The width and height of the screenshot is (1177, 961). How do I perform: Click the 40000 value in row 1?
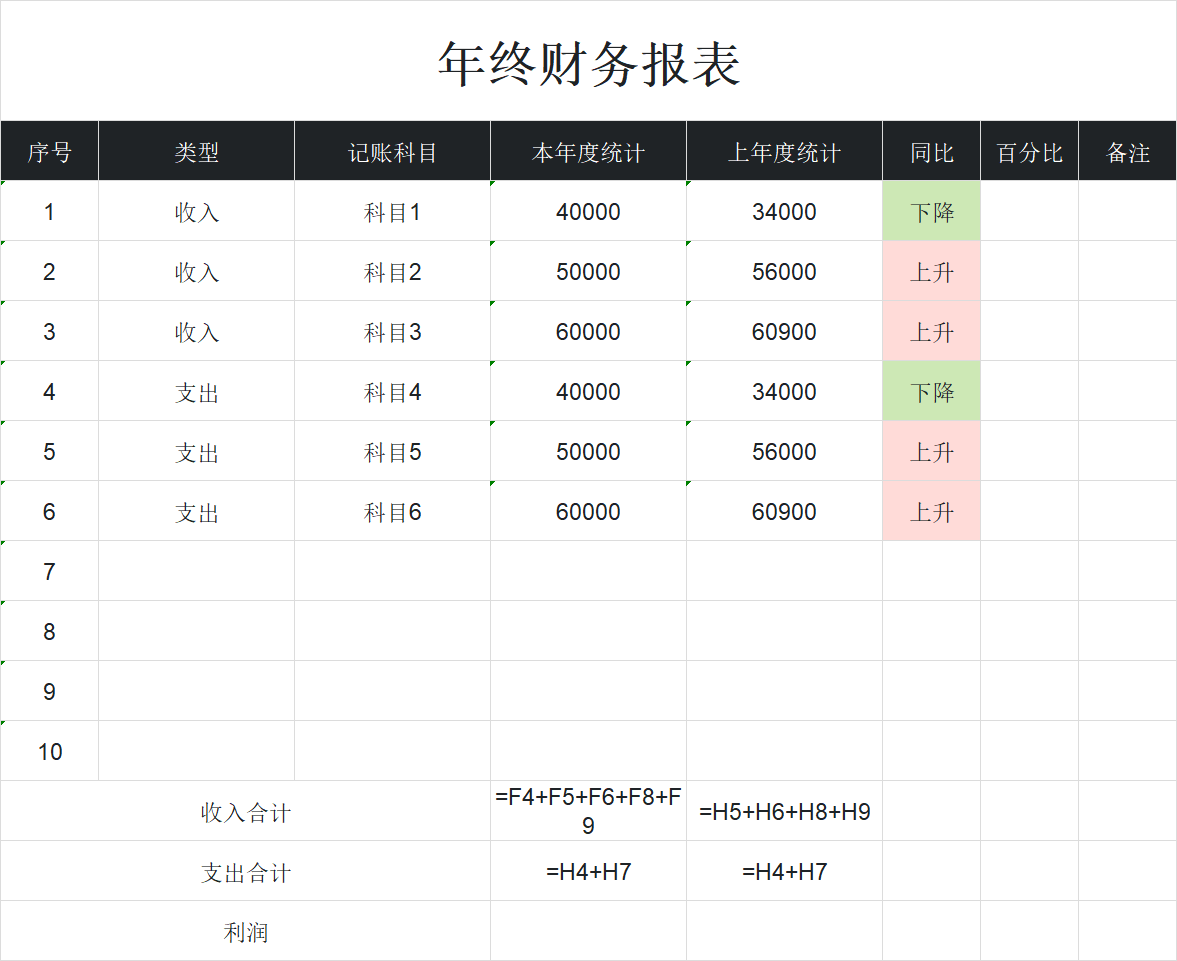click(587, 211)
